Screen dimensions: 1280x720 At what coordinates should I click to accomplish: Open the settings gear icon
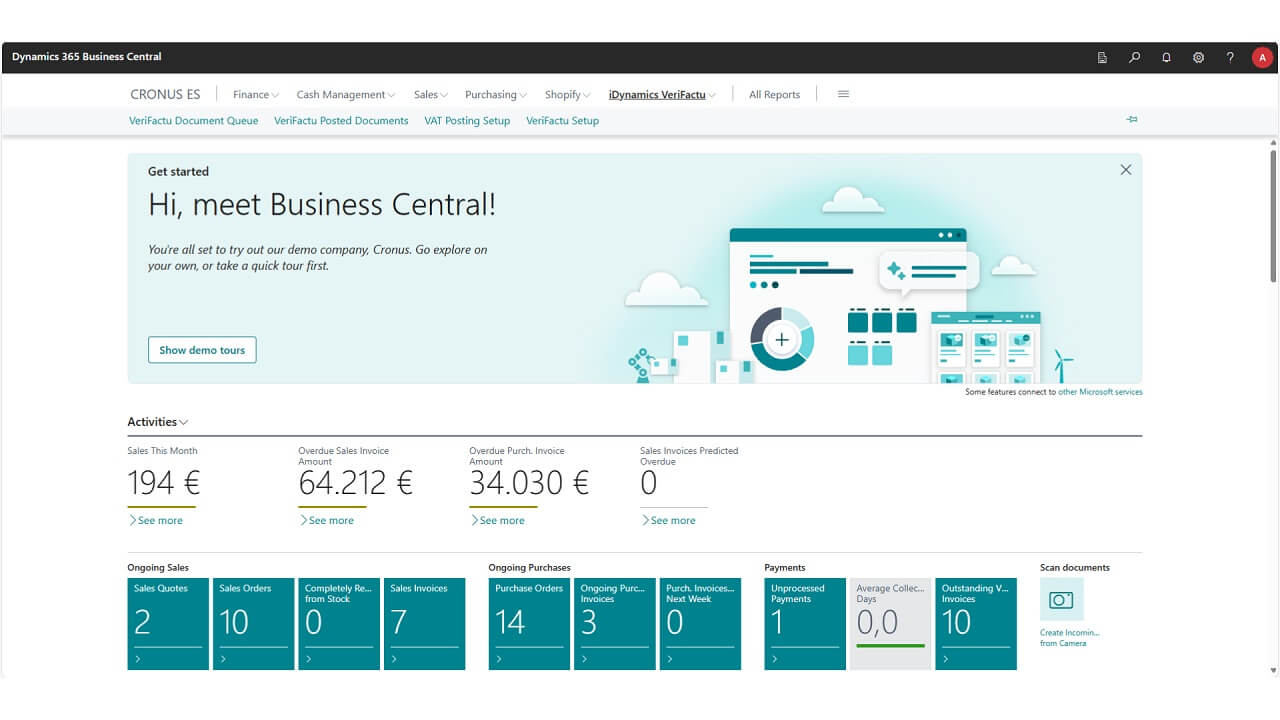tap(1198, 58)
